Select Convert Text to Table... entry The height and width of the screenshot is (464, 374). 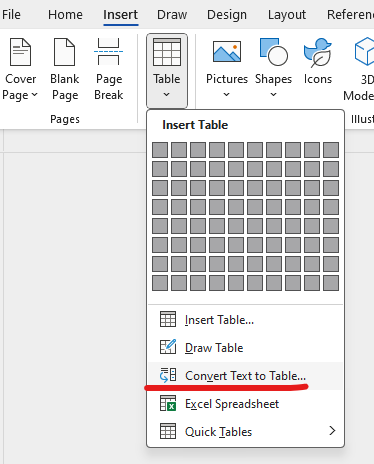coord(245,376)
